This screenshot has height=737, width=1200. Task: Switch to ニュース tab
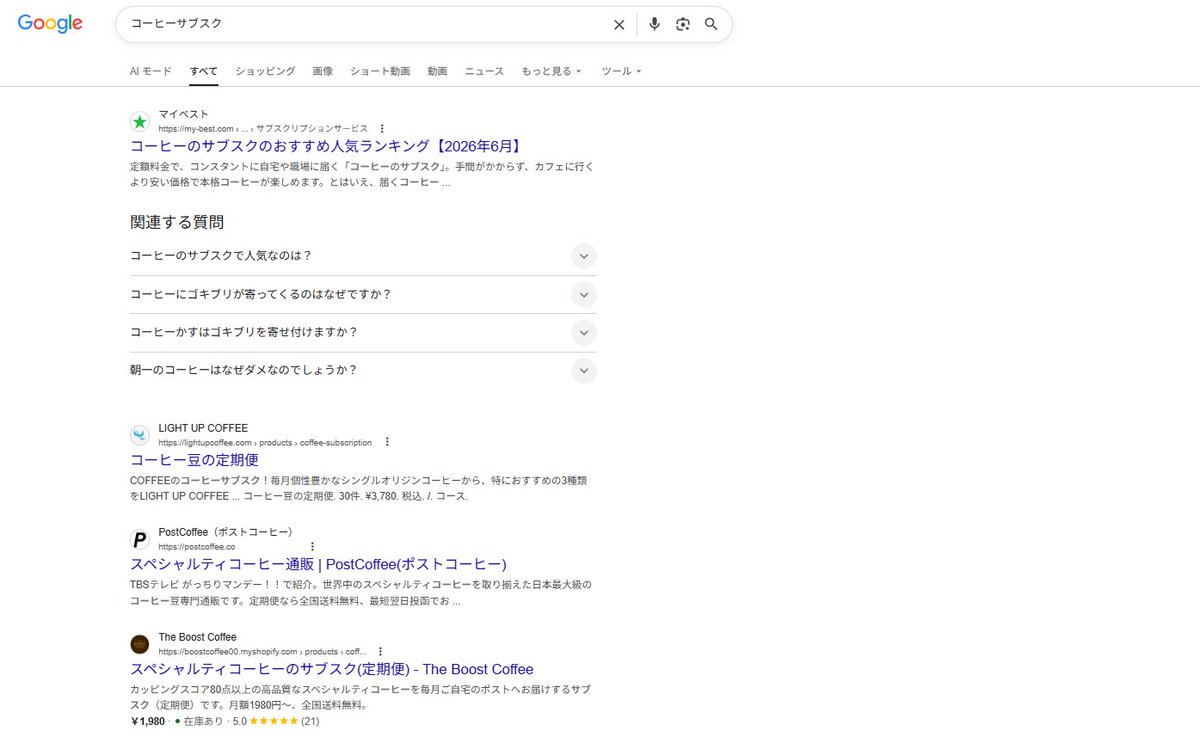(484, 71)
